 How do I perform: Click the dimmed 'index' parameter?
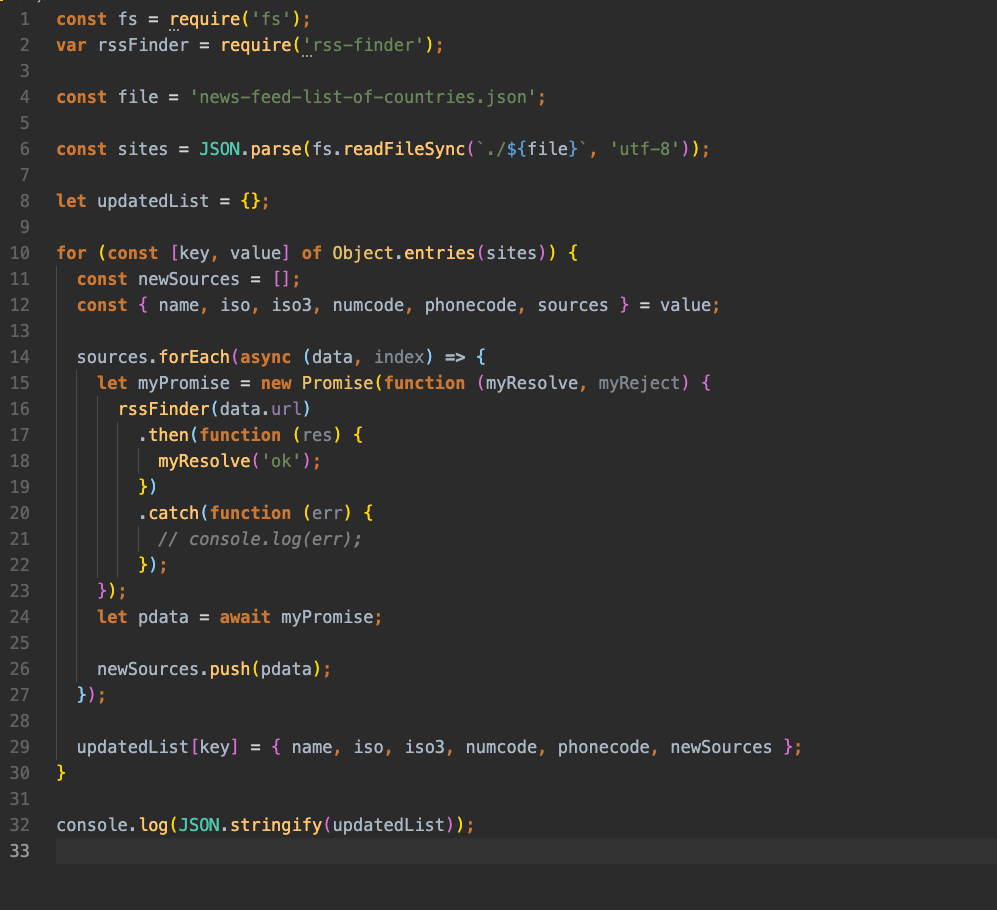click(399, 357)
